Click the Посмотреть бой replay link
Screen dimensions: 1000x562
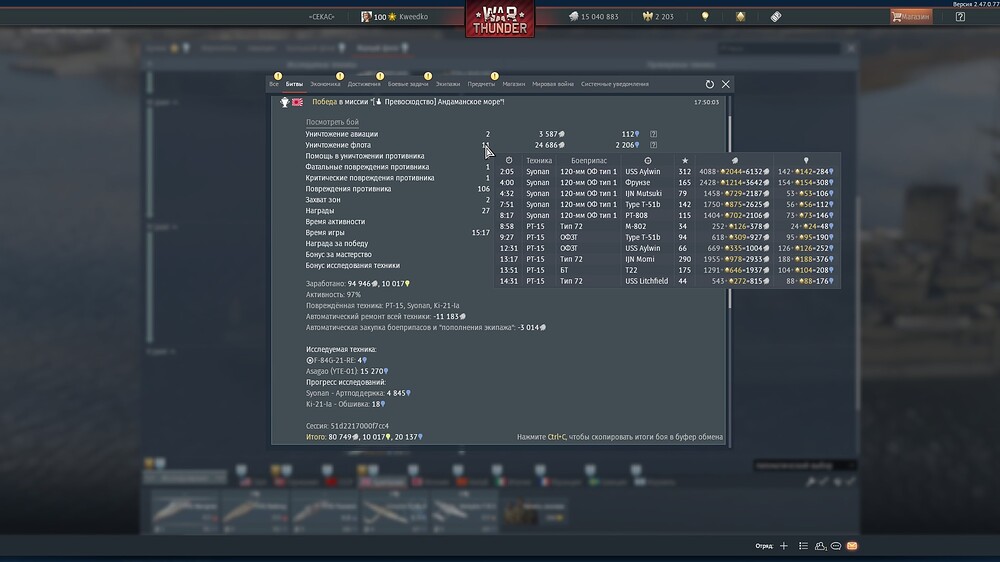click(x=332, y=122)
